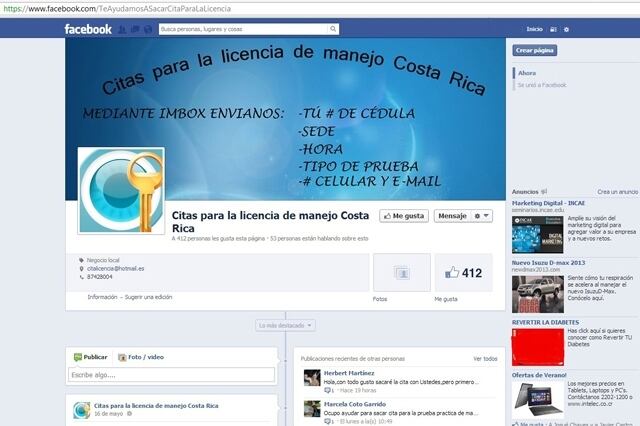Click the Crear página button
640x426 pixels.
(x=535, y=50)
